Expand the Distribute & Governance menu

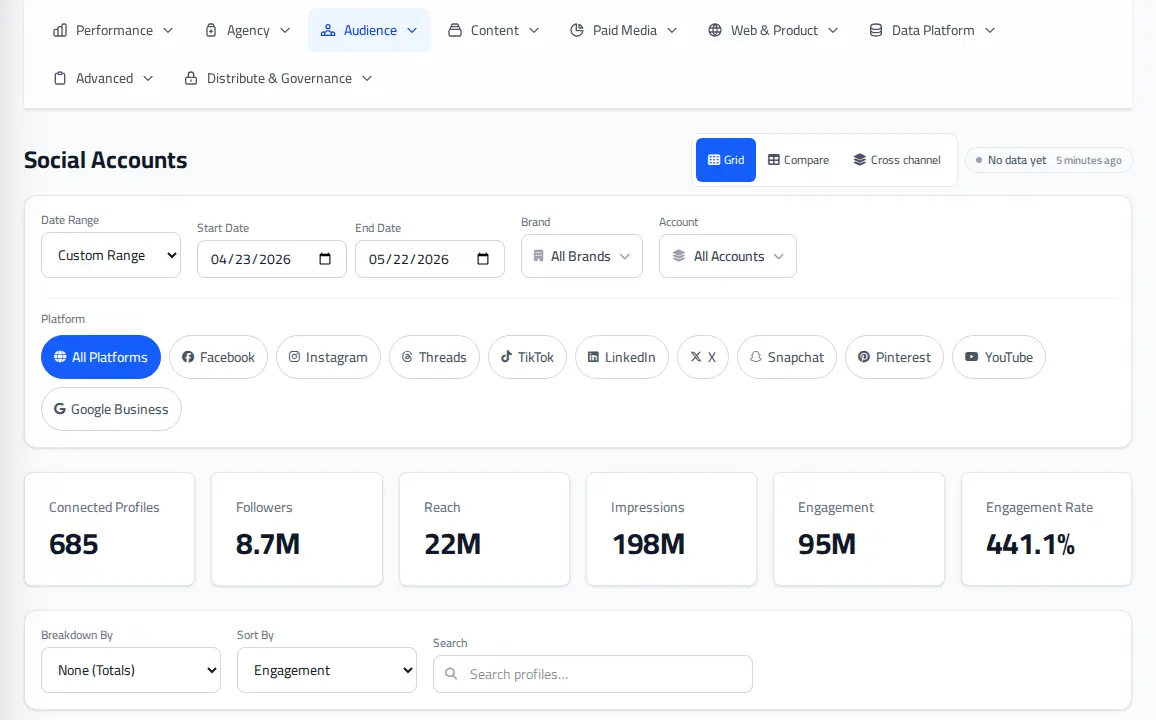pos(279,78)
